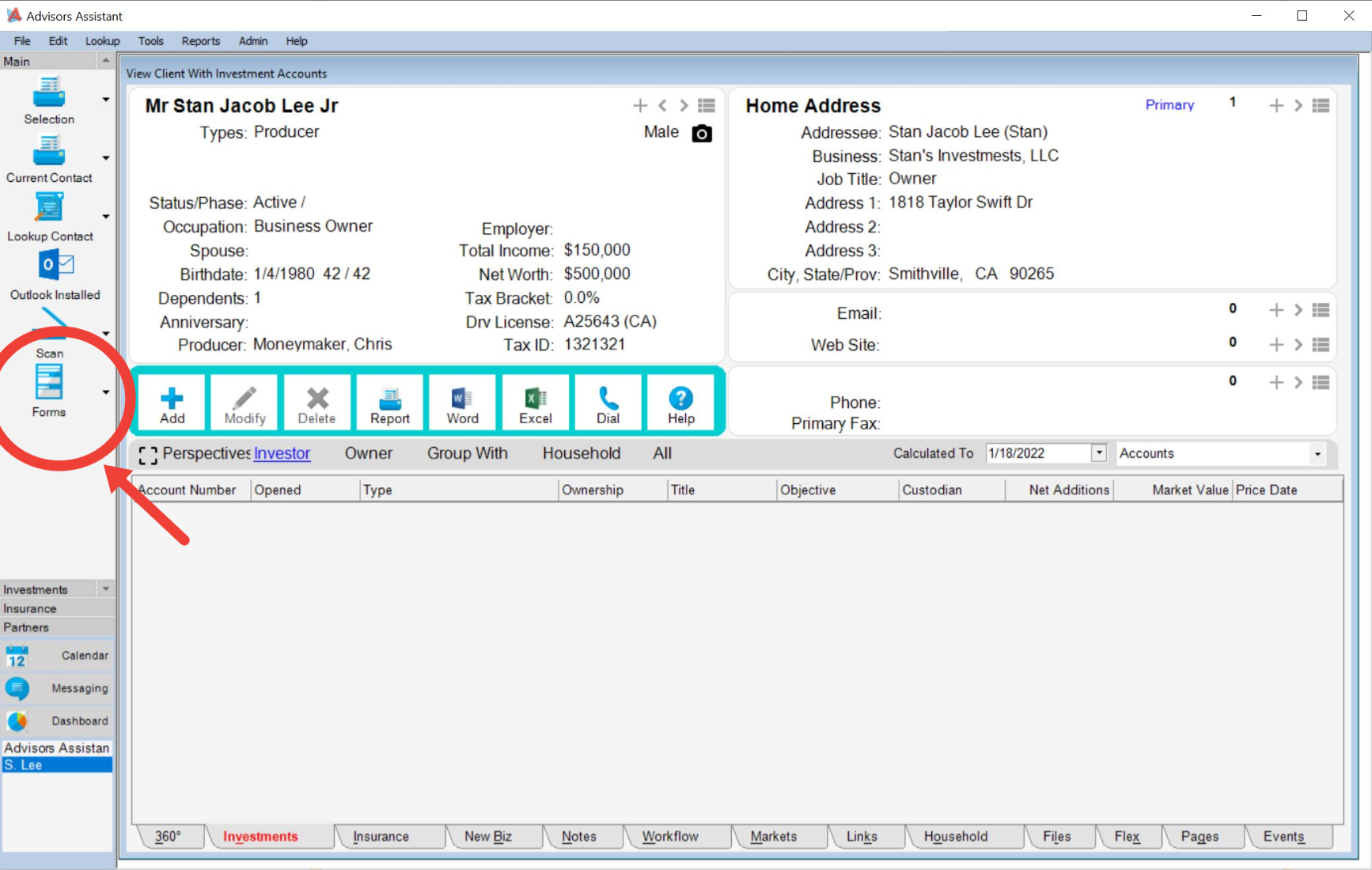
Task: Open the Calculated To date dropdown
Action: (1099, 452)
